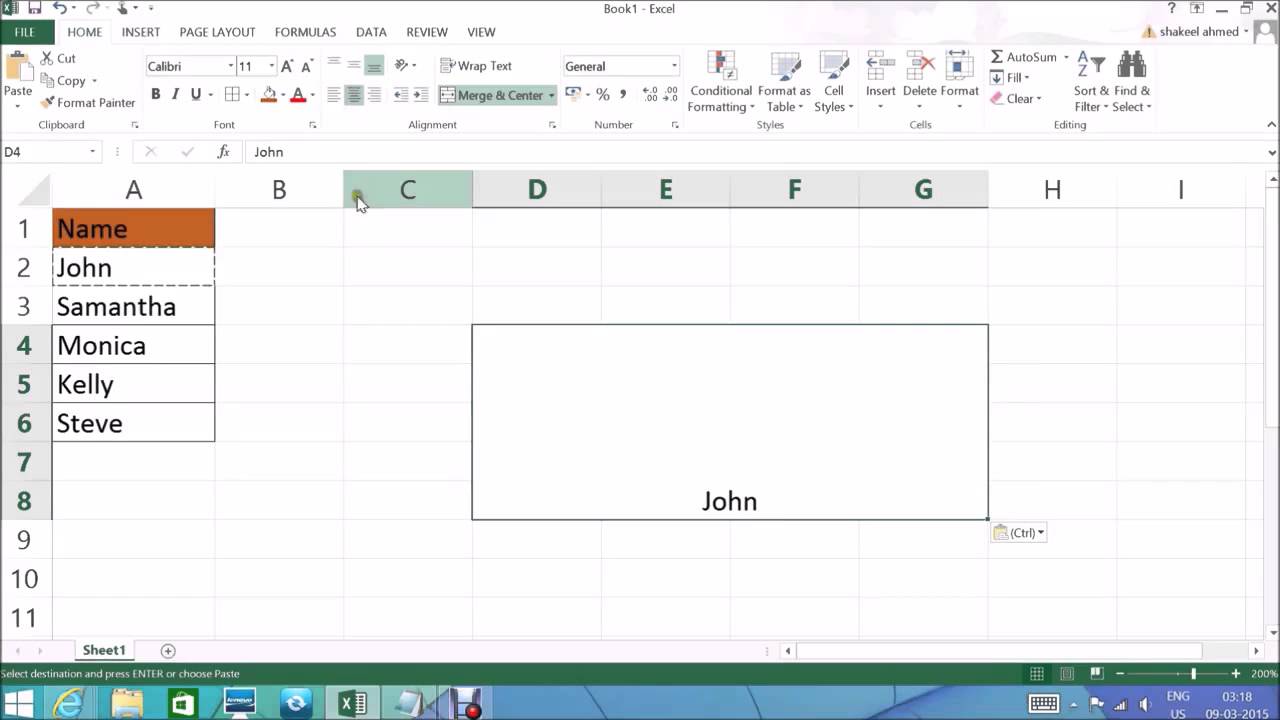The height and width of the screenshot is (720, 1280).
Task: Click the Insert Function fx icon
Action: pos(224,152)
